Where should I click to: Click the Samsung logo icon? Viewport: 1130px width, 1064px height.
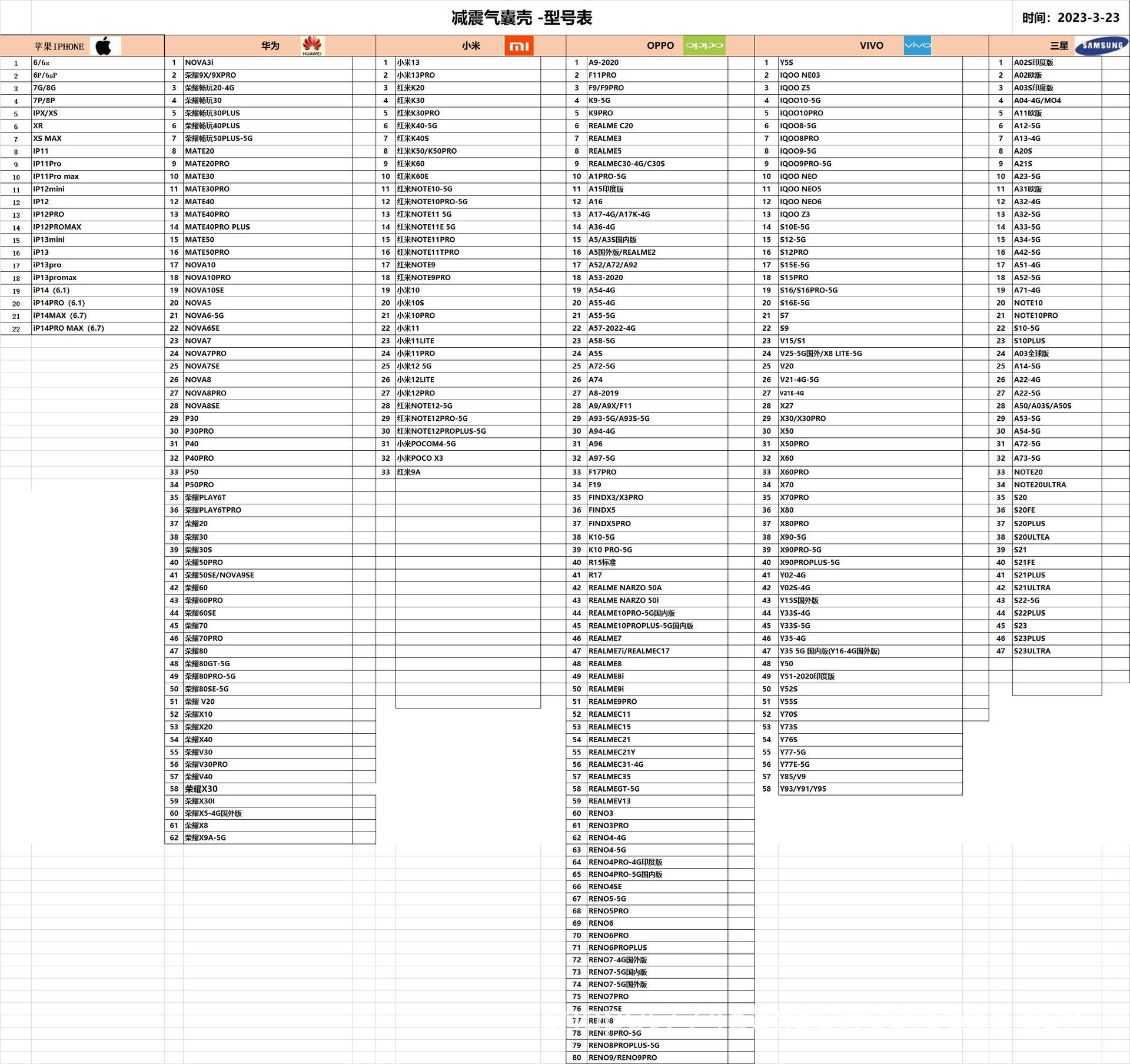(x=1101, y=46)
